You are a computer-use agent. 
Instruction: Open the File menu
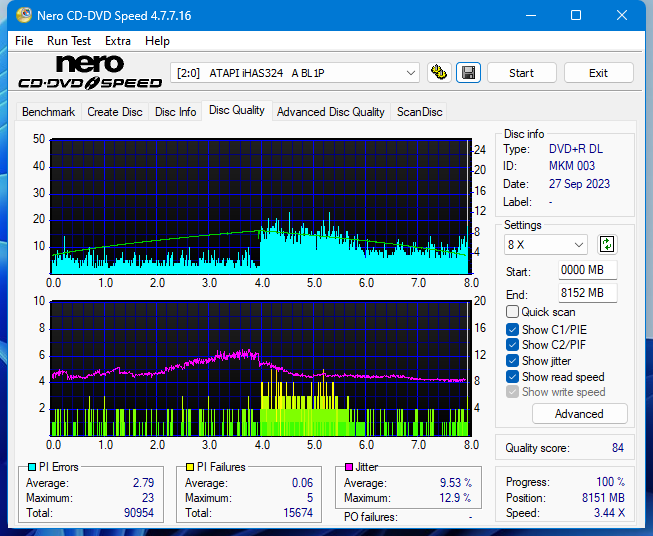tap(24, 41)
